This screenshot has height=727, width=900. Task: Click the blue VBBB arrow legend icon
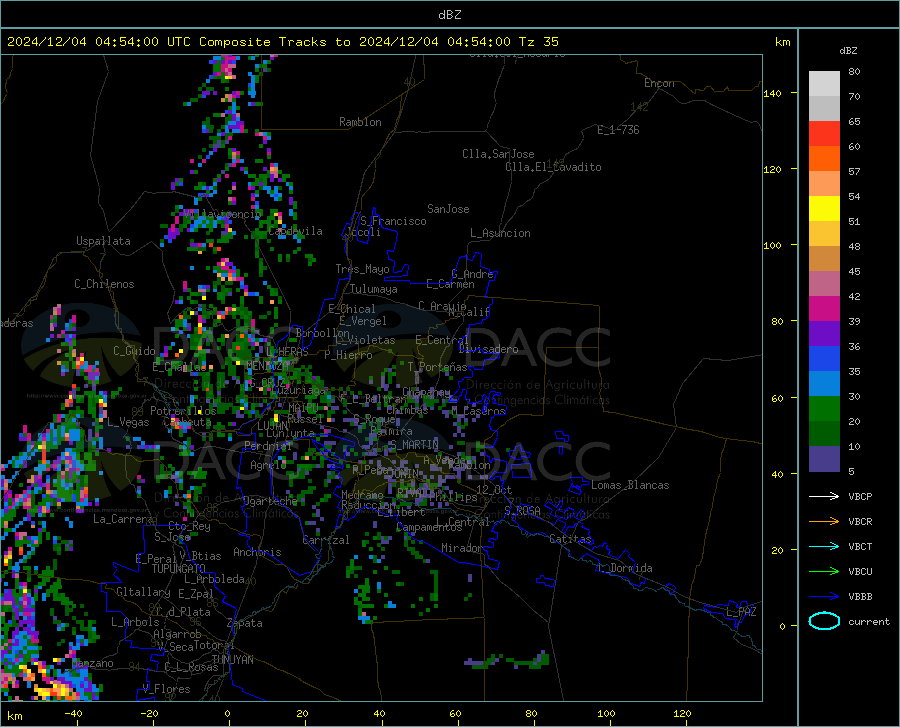pyautogui.click(x=824, y=597)
